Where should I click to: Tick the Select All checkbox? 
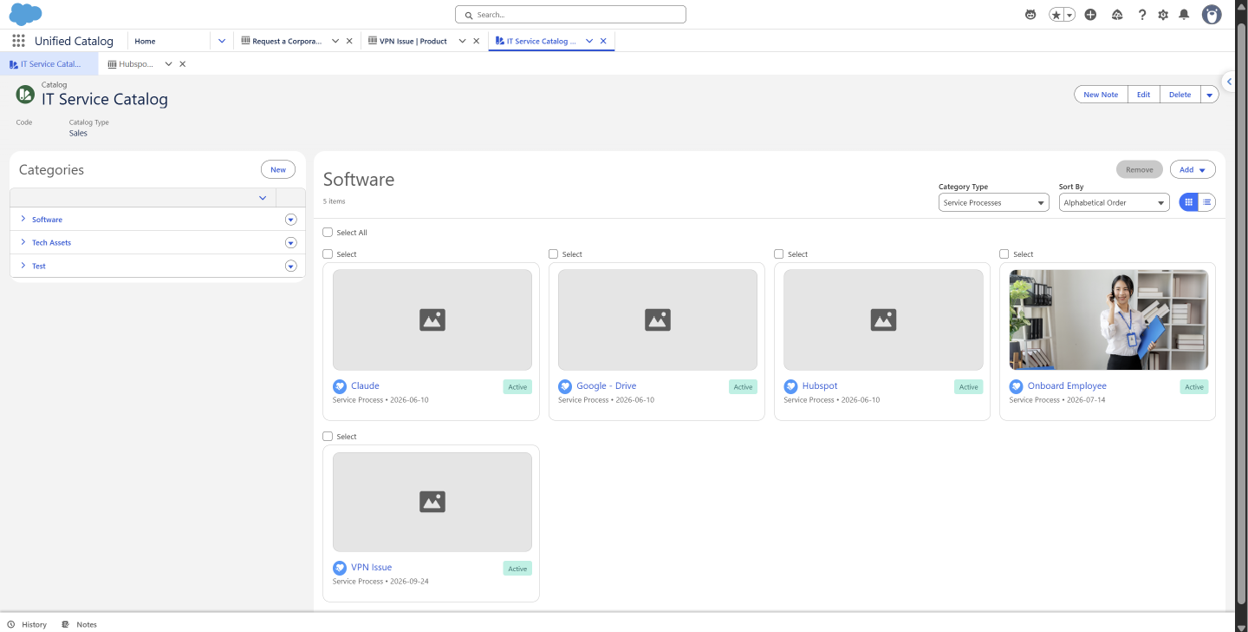coord(327,233)
